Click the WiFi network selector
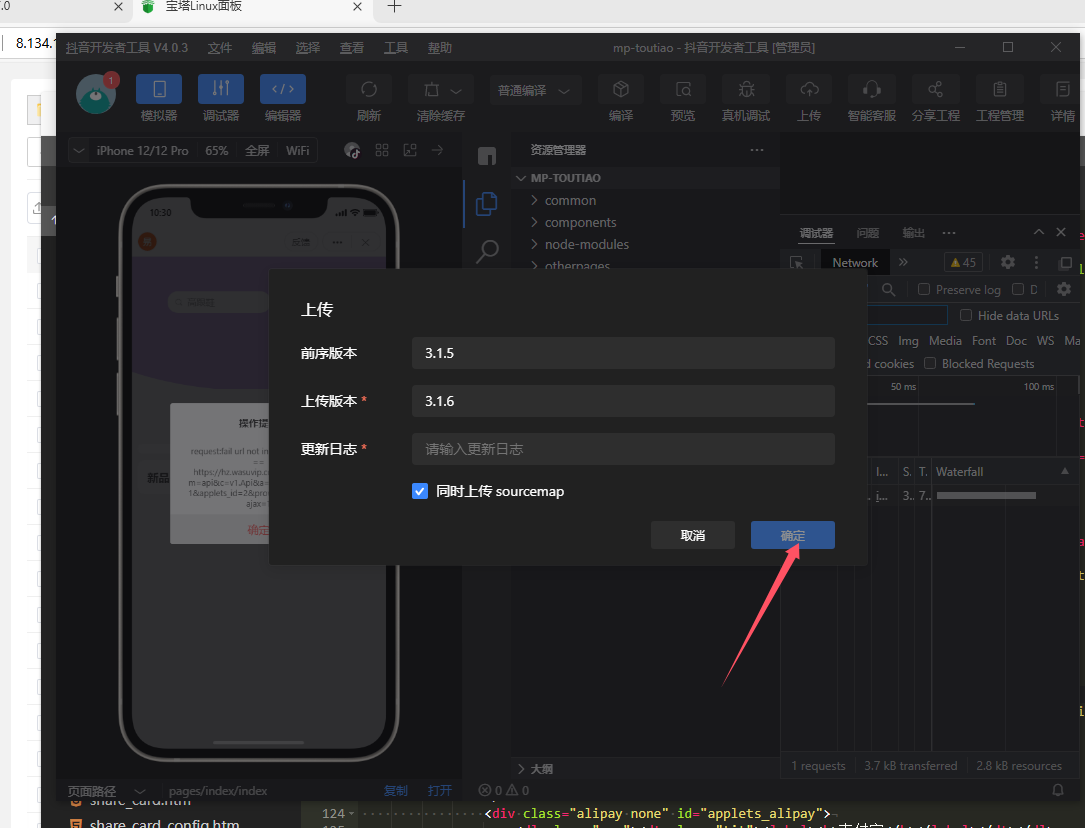Screen dimensions: 1085x828 pyautogui.click(x=298, y=151)
